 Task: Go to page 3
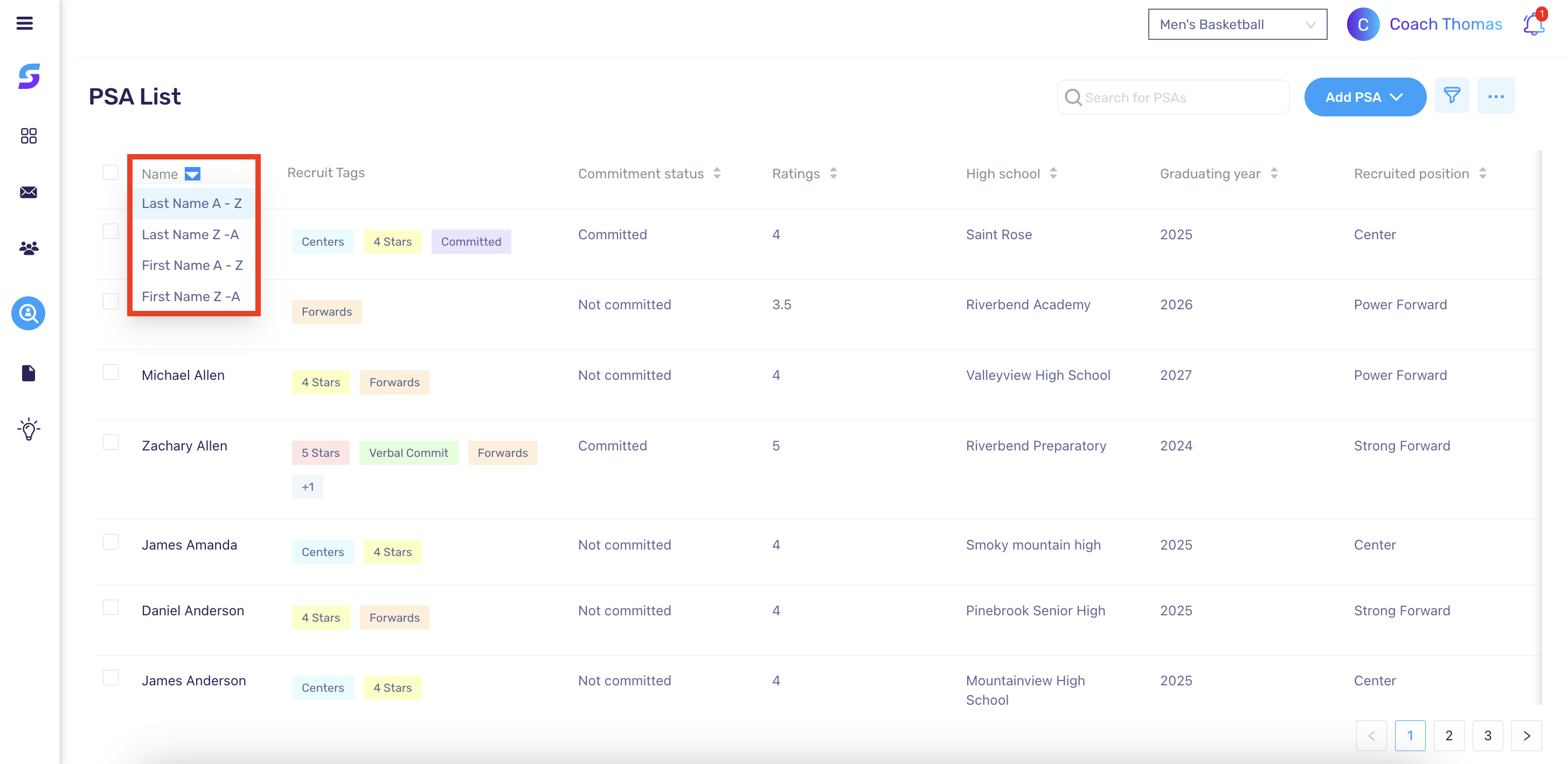point(1488,735)
